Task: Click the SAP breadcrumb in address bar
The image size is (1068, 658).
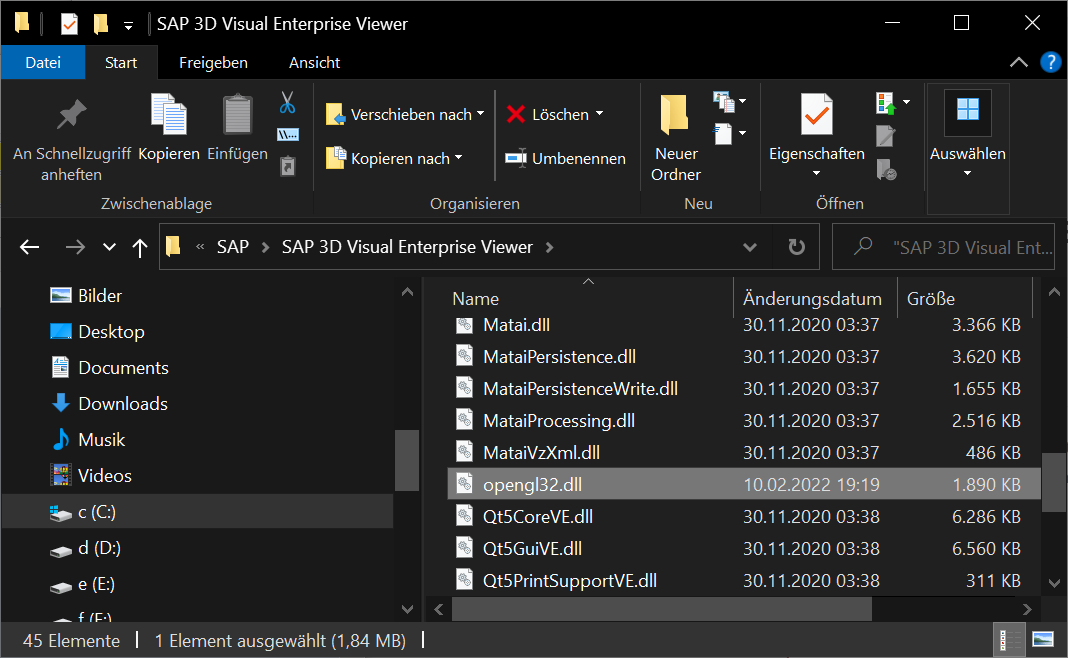Action: pos(233,247)
